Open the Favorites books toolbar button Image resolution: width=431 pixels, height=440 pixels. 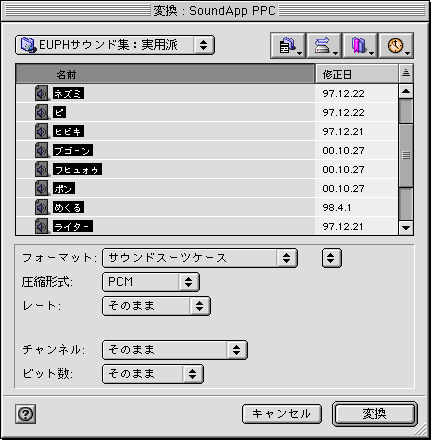coord(360,45)
